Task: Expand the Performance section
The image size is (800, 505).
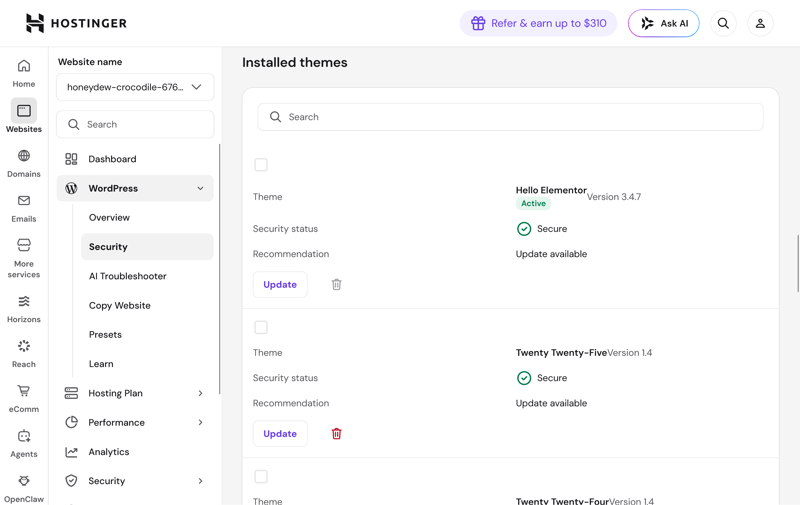Action: pyautogui.click(x=201, y=422)
